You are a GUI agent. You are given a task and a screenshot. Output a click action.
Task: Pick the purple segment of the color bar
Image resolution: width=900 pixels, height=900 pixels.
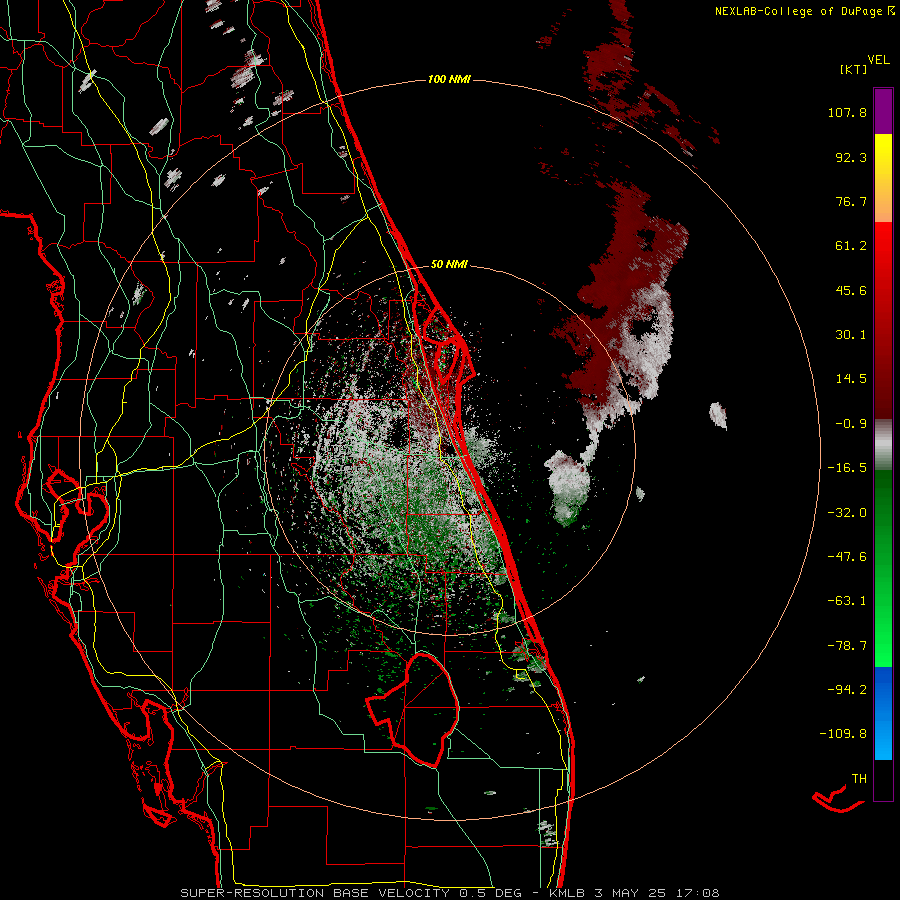883,111
